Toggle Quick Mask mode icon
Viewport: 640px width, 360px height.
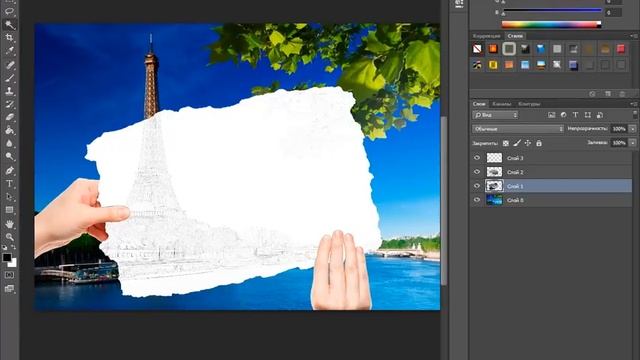[x=9, y=275]
